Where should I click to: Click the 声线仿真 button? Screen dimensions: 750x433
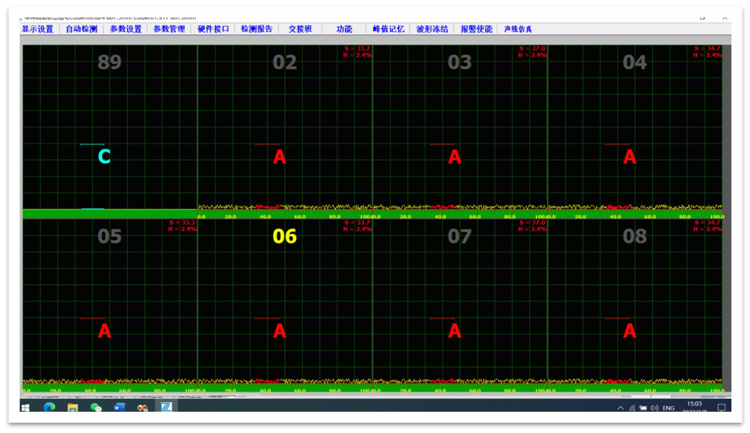coord(518,29)
